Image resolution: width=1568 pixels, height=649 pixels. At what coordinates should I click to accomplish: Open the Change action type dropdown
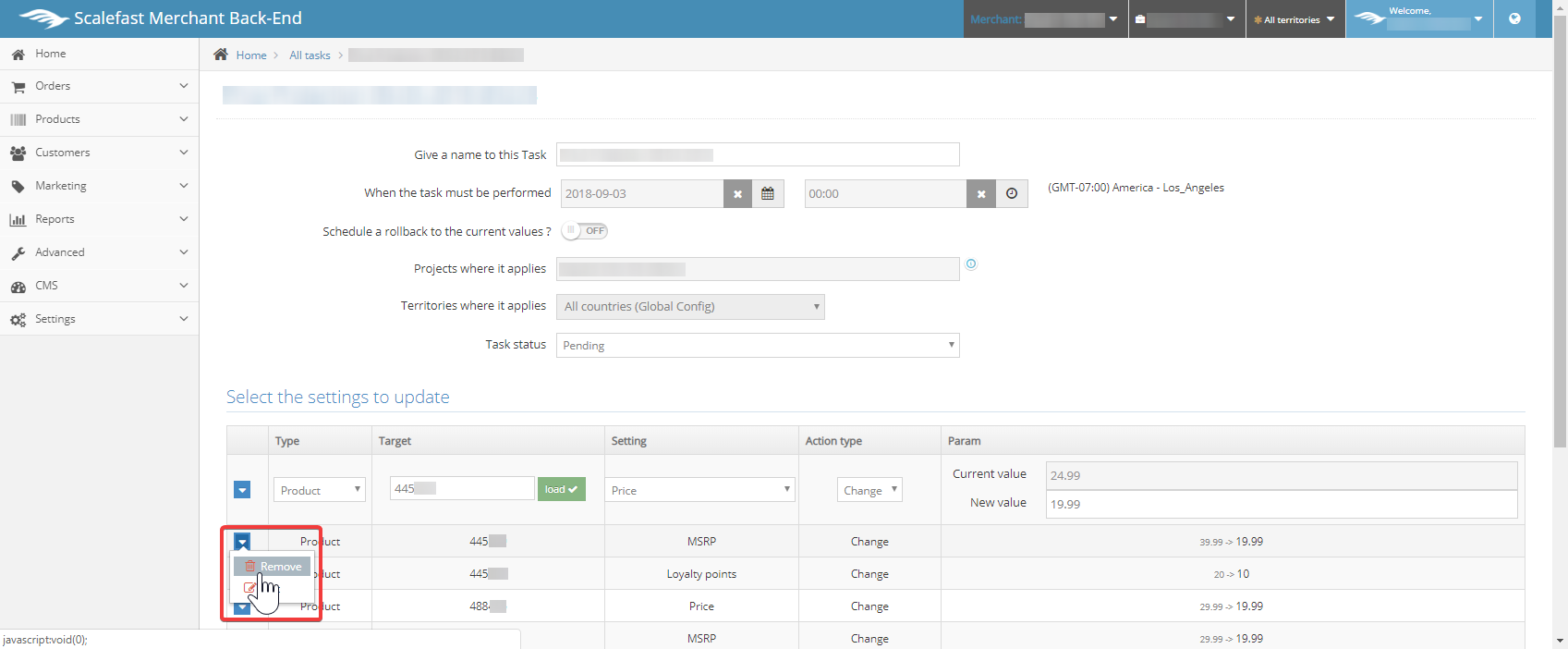pos(869,490)
